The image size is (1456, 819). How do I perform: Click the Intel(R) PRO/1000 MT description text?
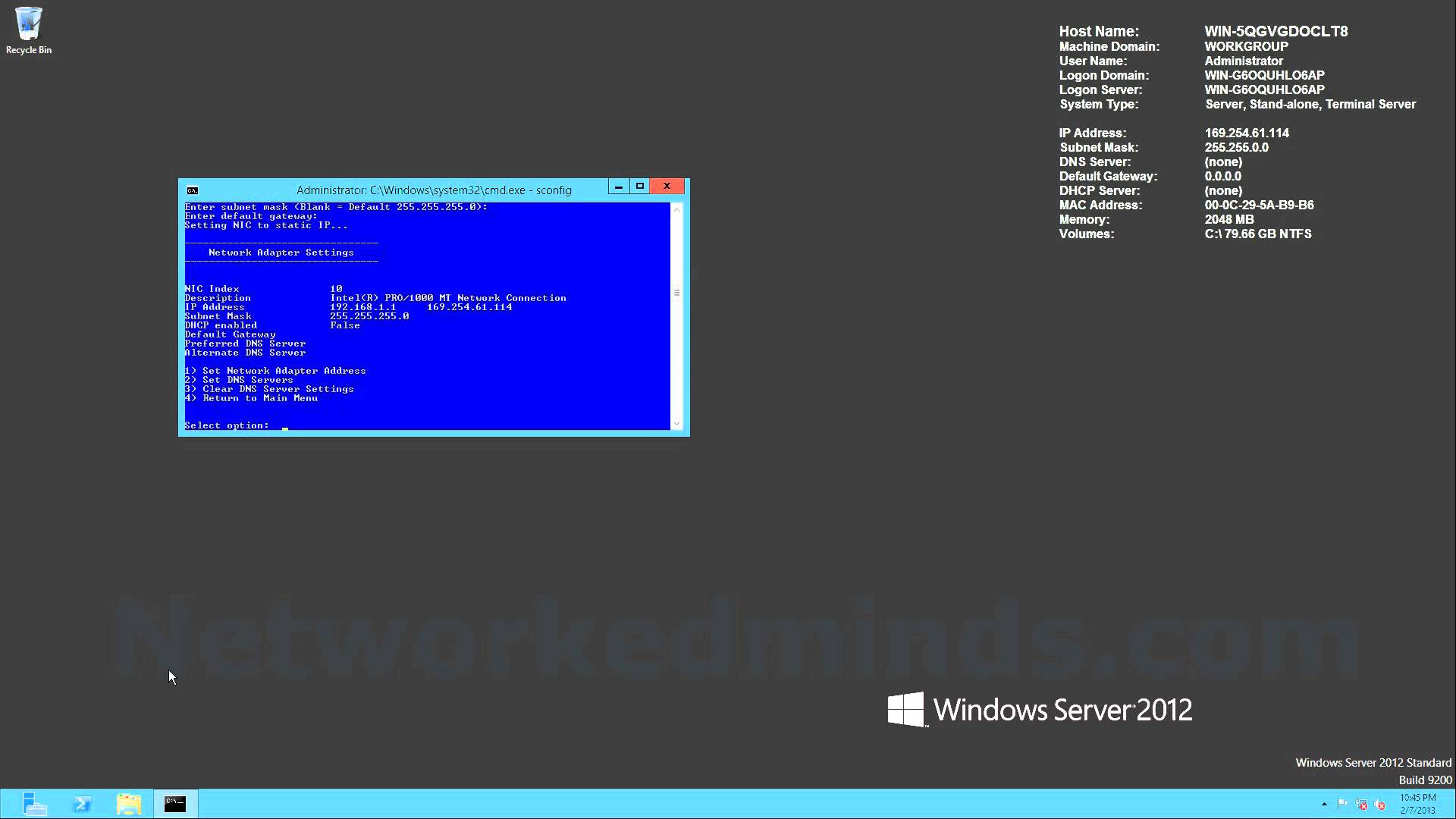(x=448, y=298)
